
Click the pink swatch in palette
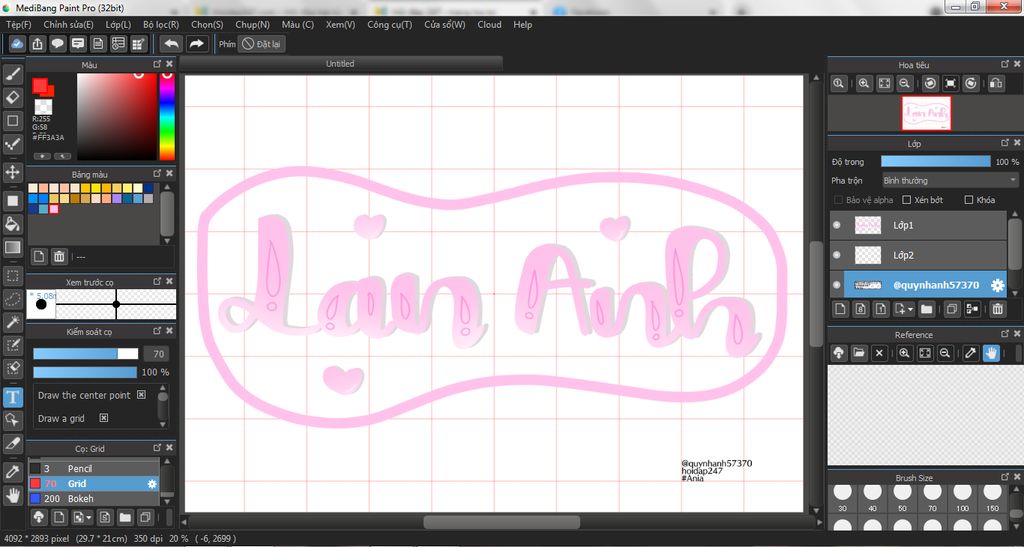tap(54, 209)
